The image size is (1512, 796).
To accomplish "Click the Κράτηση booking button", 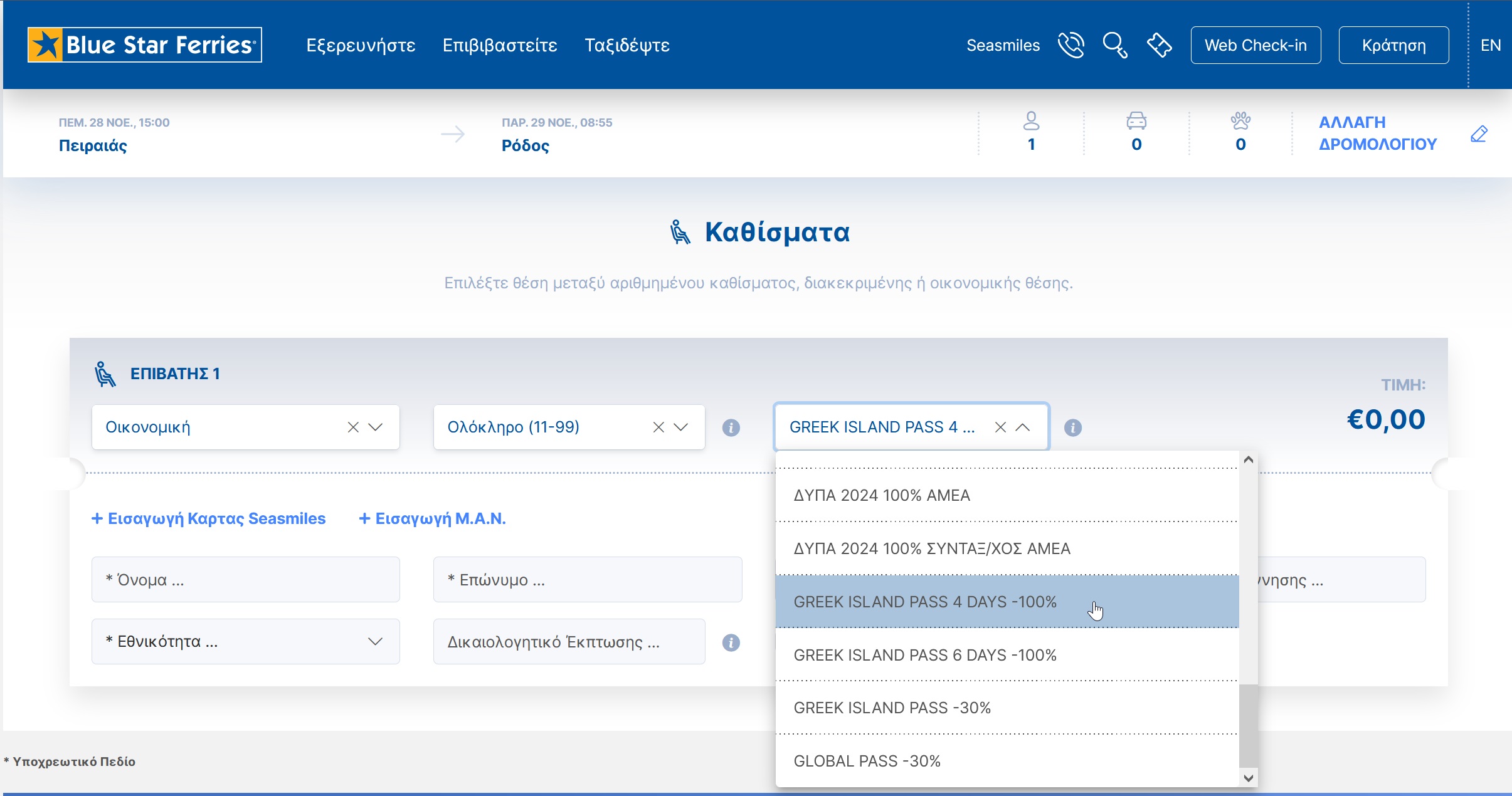I will click(1393, 45).
